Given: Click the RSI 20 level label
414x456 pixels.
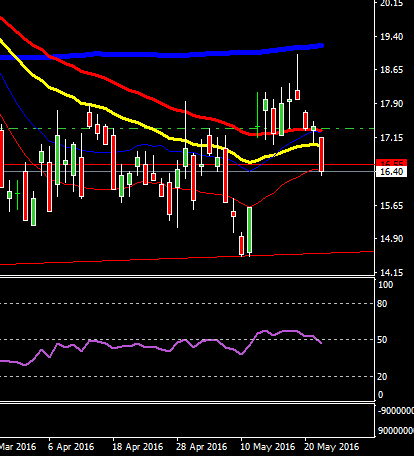Looking at the screenshot, I should click(383, 377).
